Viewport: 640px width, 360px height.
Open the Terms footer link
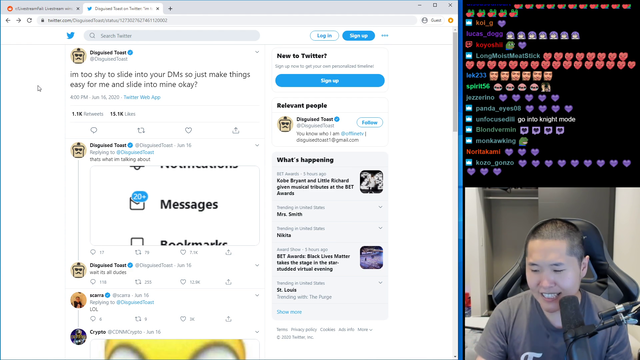click(x=282, y=329)
